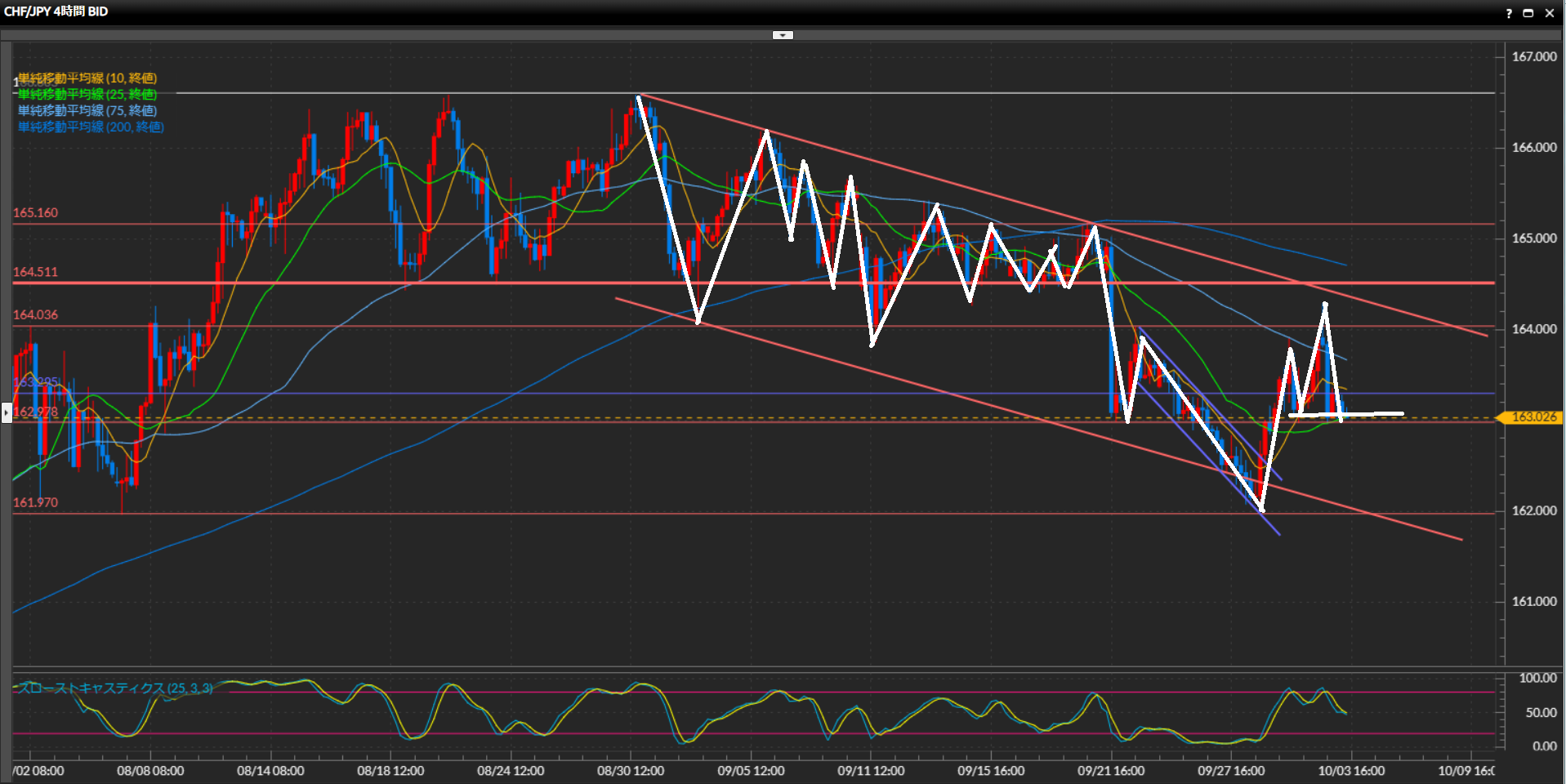The height and width of the screenshot is (784, 1566).
Task: Select the 75-period simple moving average label
Action: pos(87,111)
